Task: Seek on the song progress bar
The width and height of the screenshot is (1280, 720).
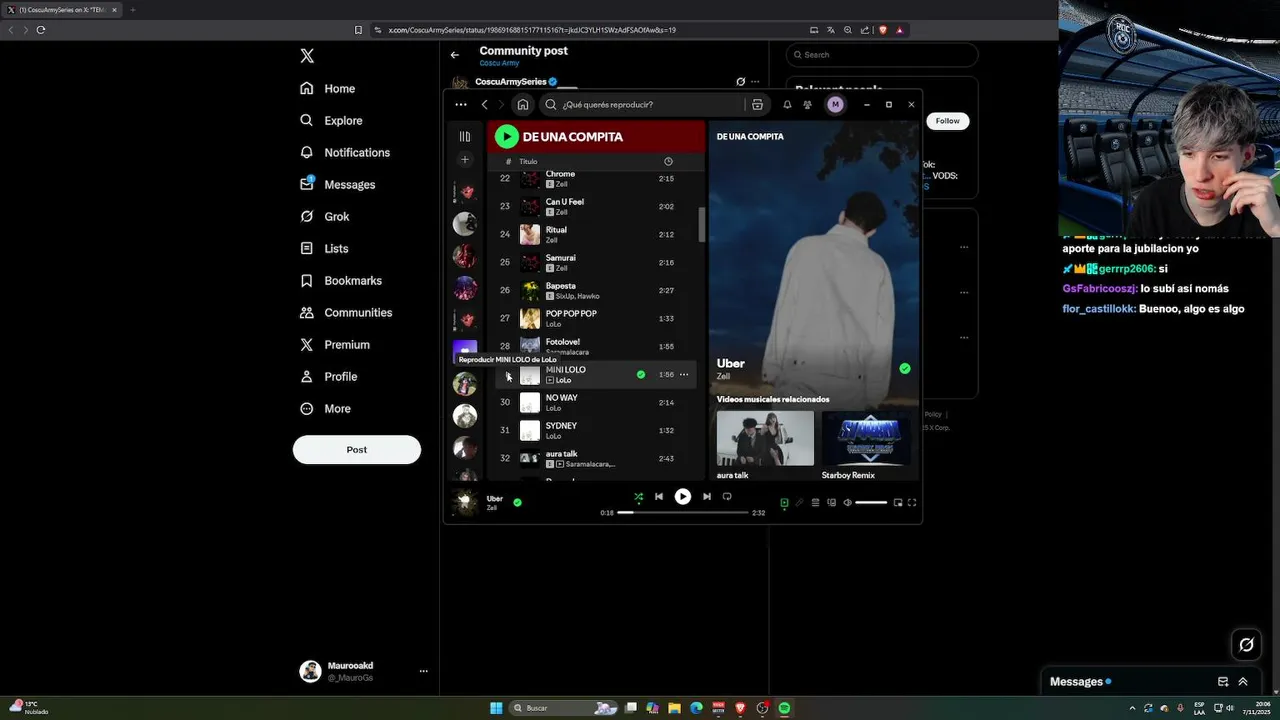Action: coord(683,512)
